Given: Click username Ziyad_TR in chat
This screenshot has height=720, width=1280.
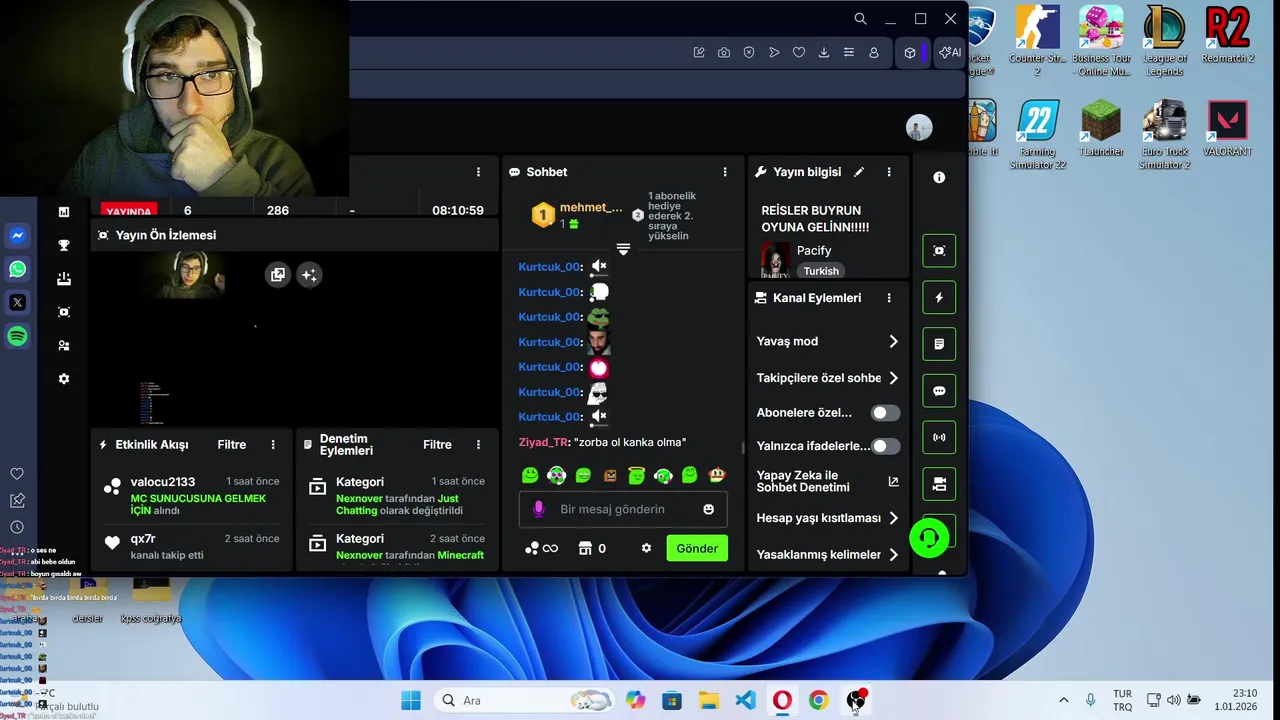Looking at the screenshot, I should coord(543,442).
